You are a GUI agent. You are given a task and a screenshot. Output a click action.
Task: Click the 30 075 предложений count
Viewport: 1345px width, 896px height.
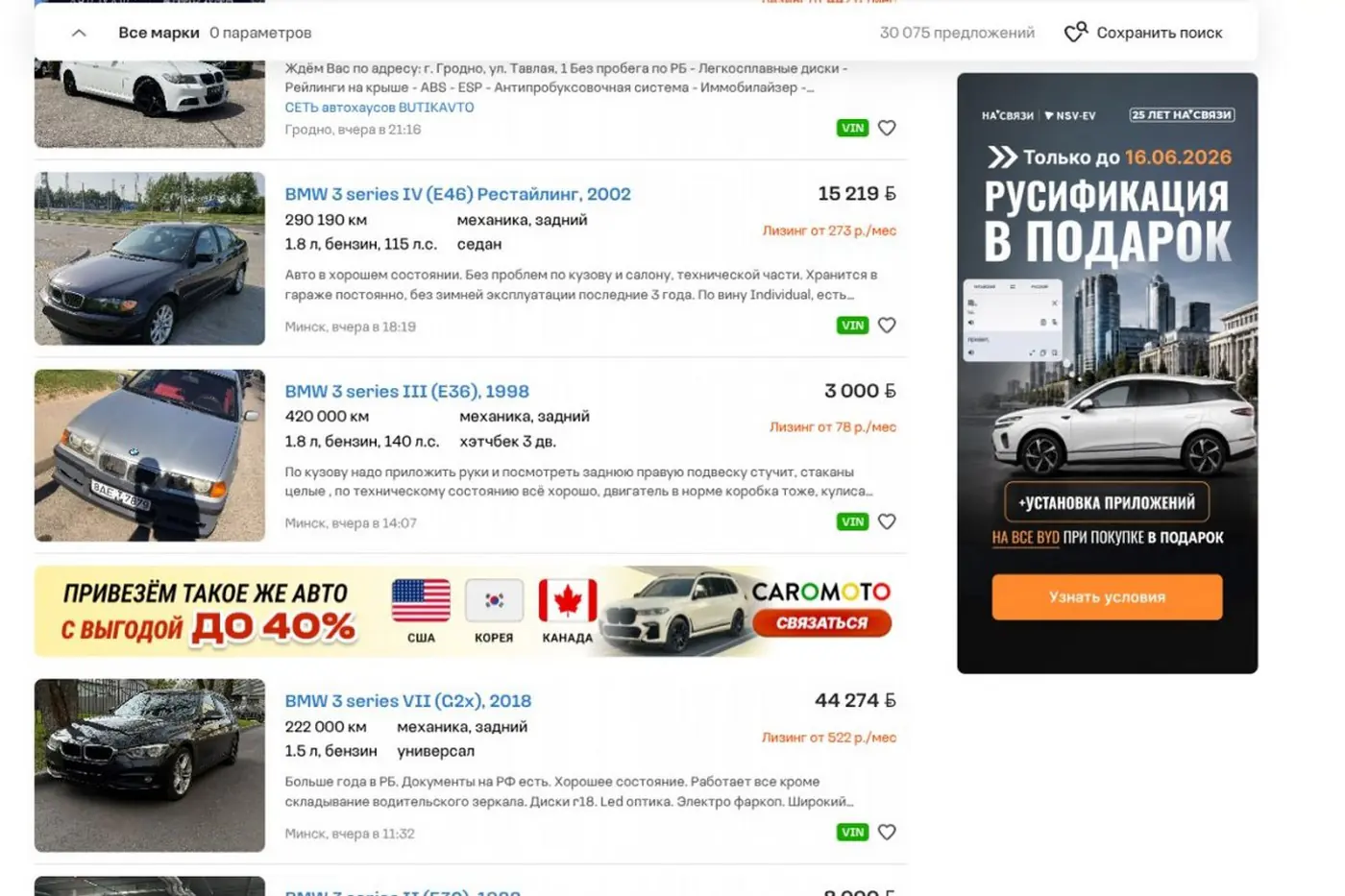click(x=957, y=33)
